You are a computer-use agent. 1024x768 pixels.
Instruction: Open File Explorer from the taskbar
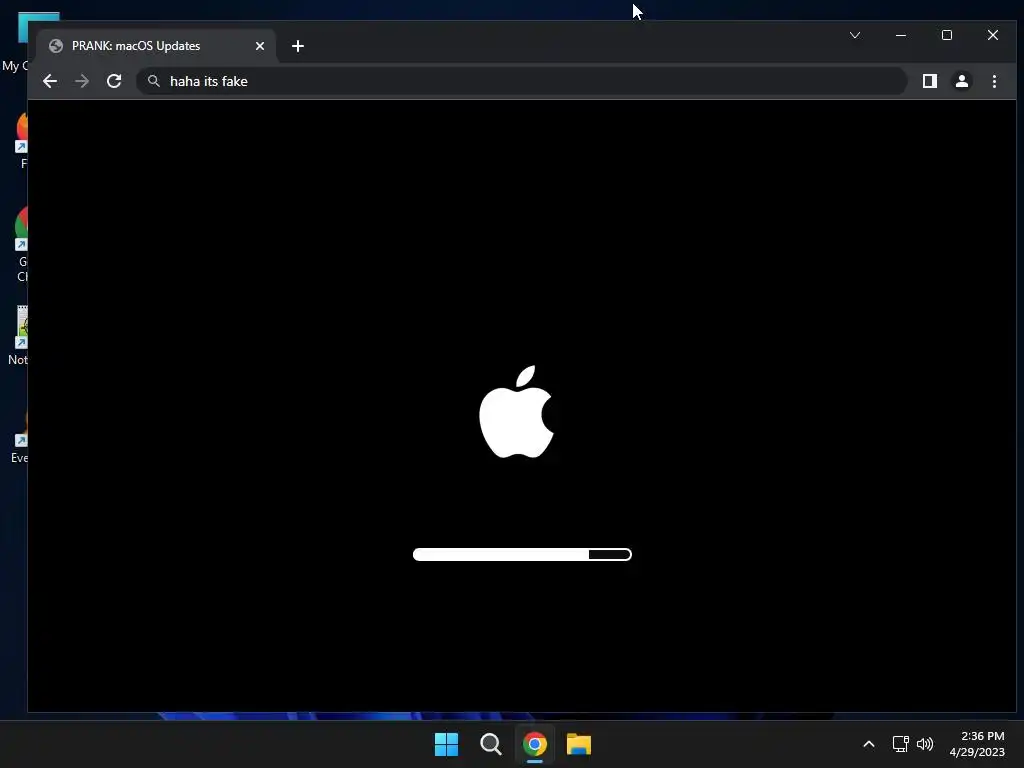[x=579, y=744]
